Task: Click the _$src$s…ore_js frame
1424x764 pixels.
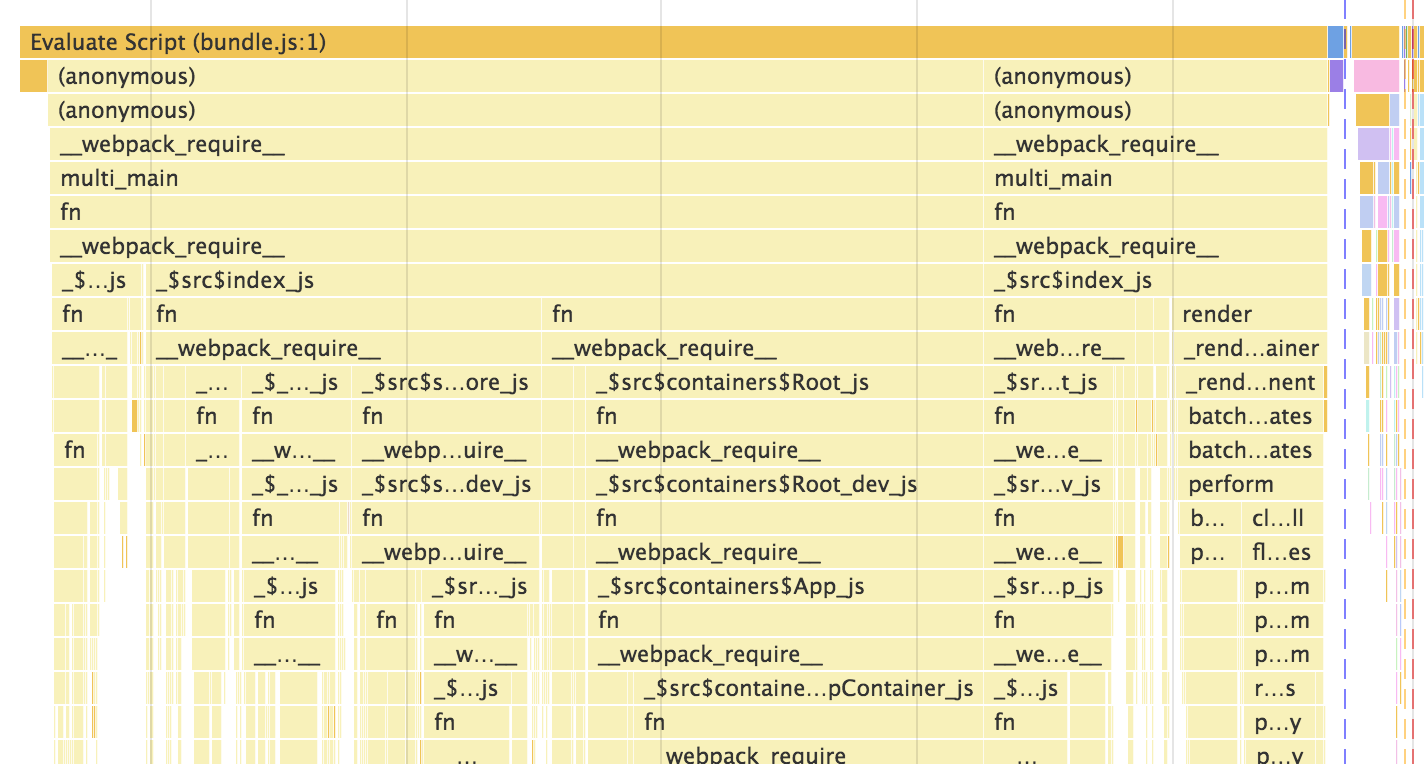Action: pos(447,383)
